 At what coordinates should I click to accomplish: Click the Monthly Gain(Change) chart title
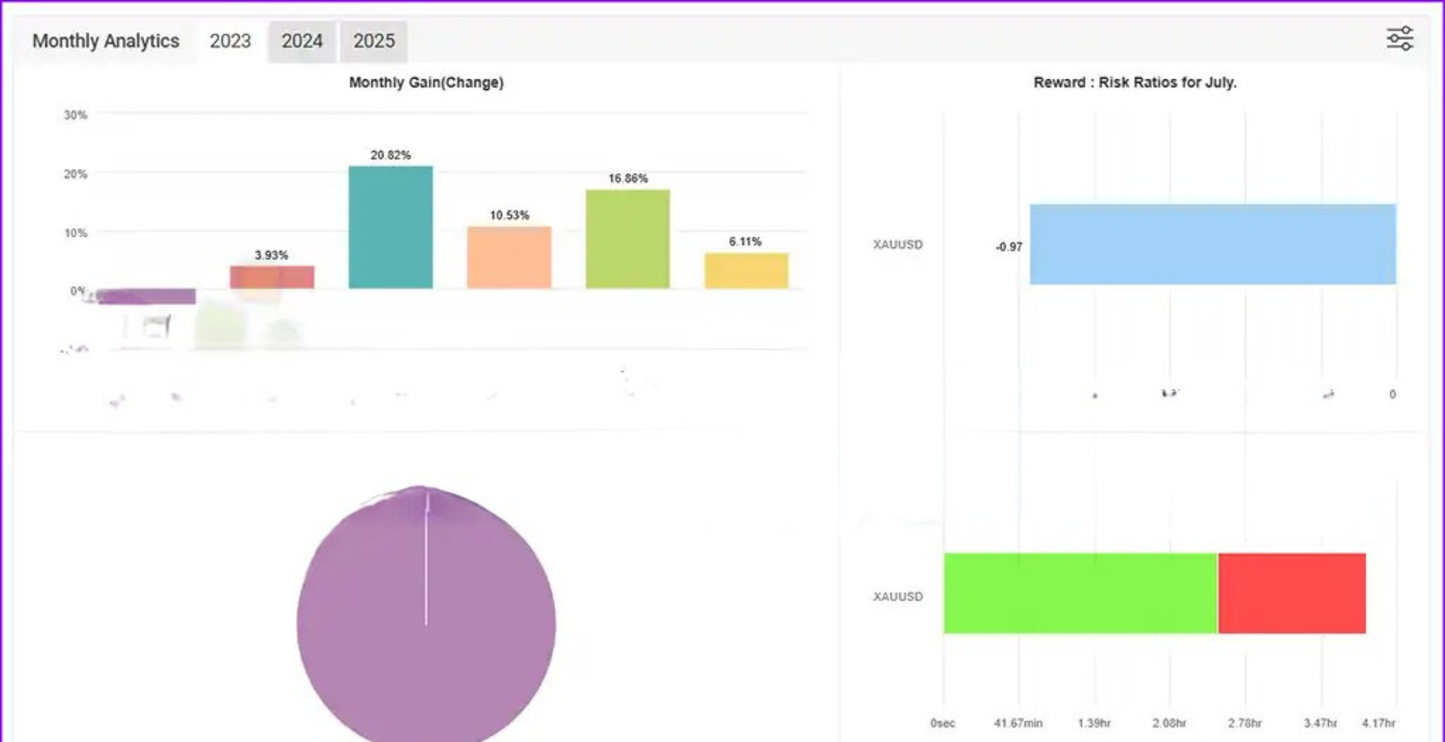[x=426, y=83]
